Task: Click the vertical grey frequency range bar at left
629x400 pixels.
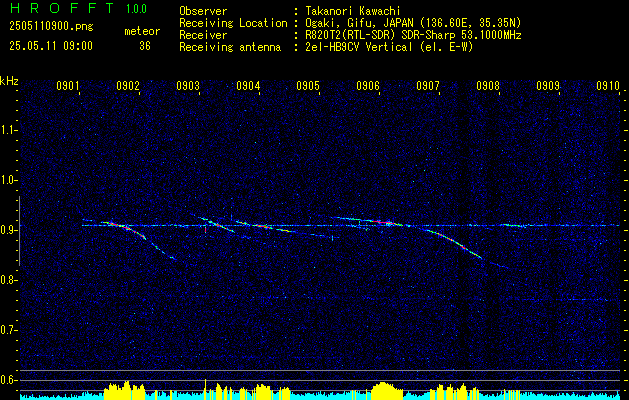Action: (19, 231)
